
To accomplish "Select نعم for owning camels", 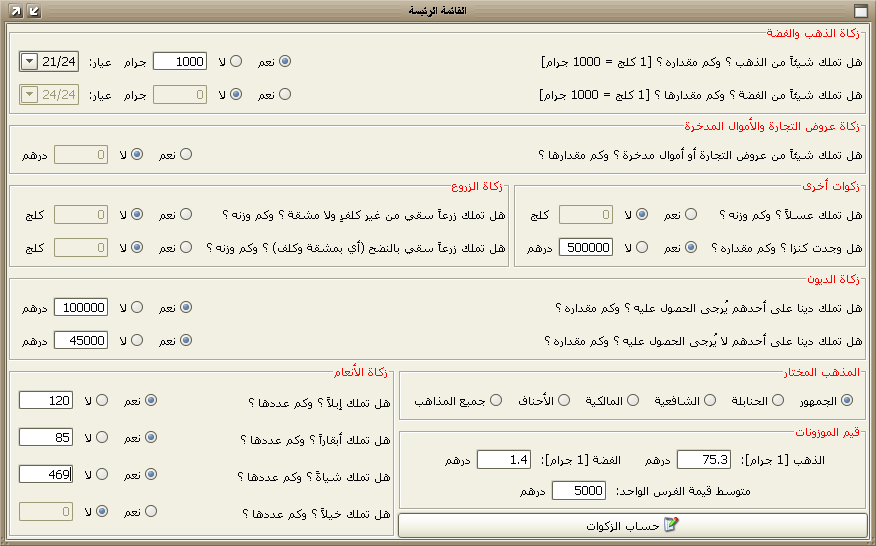I will click(151, 400).
